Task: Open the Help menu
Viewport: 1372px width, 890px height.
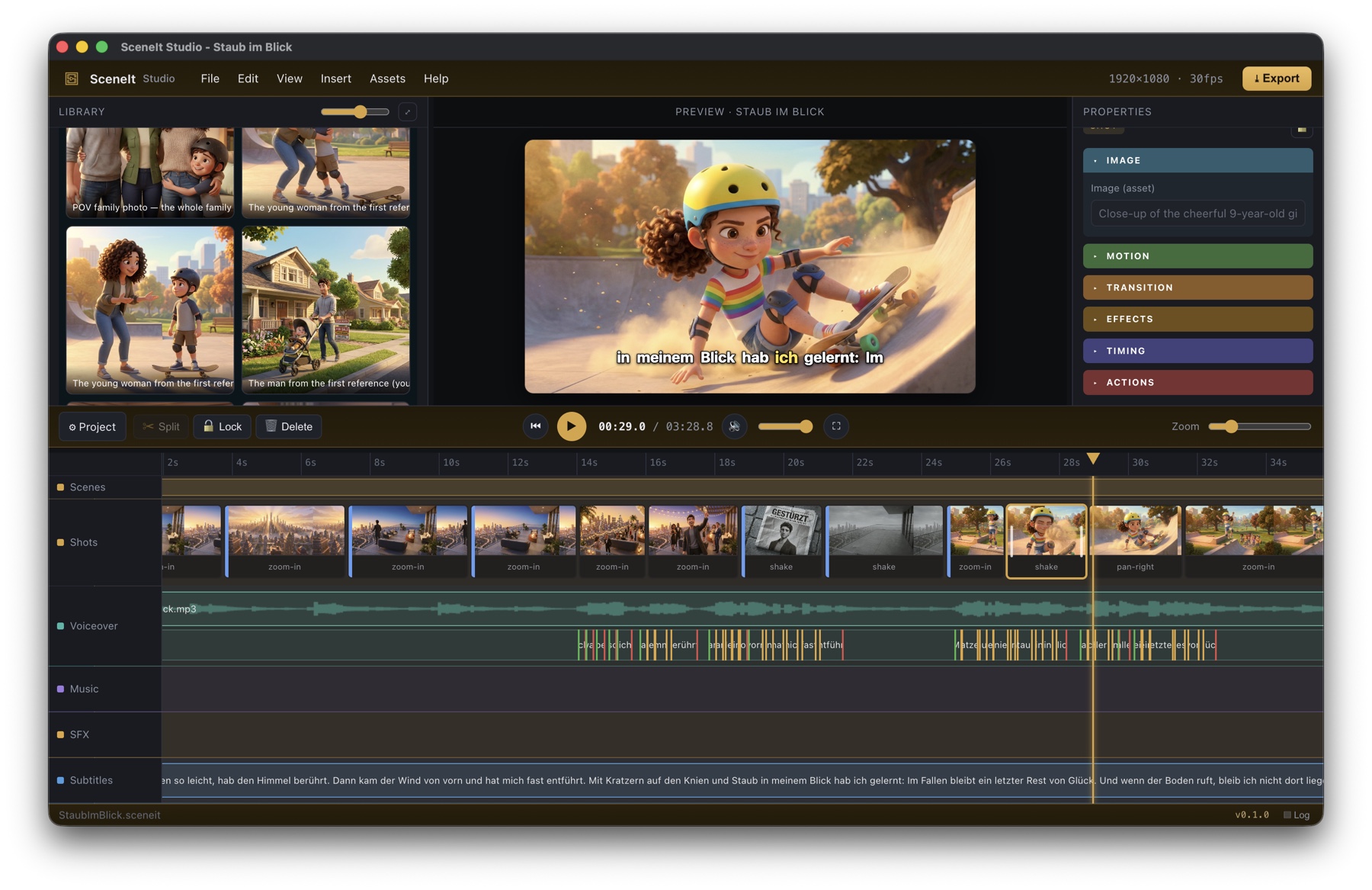Action: click(436, 79)
